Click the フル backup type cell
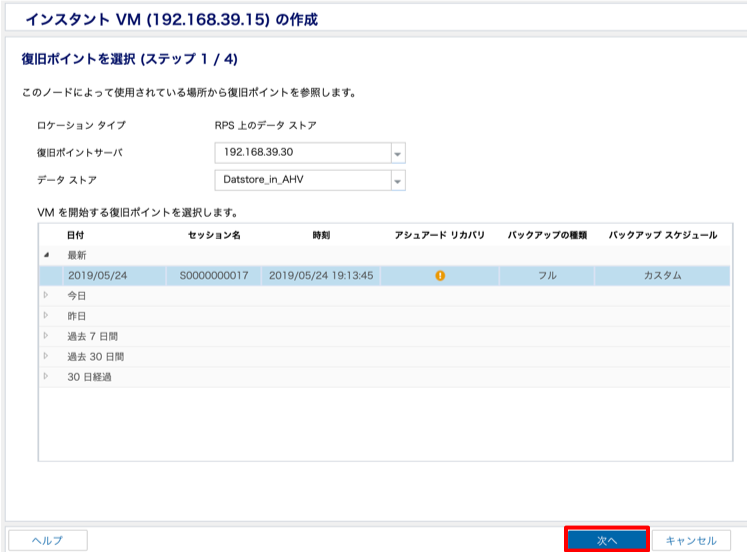The height and width of the screenshot is (552, 747). [x=547, y=275]
